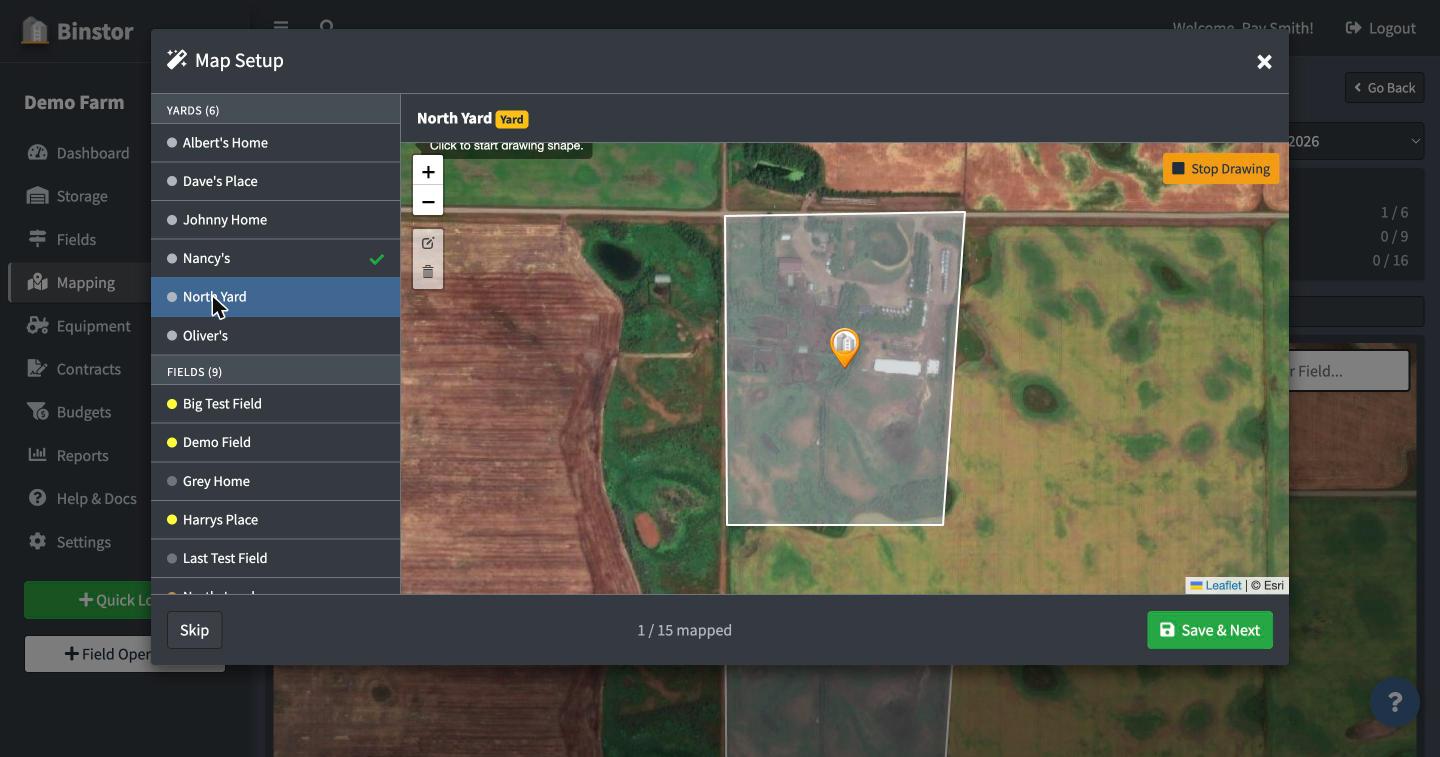The image size is (1440, 757).
Task: Click the Help question circle icon
Action: click(38, 498)
